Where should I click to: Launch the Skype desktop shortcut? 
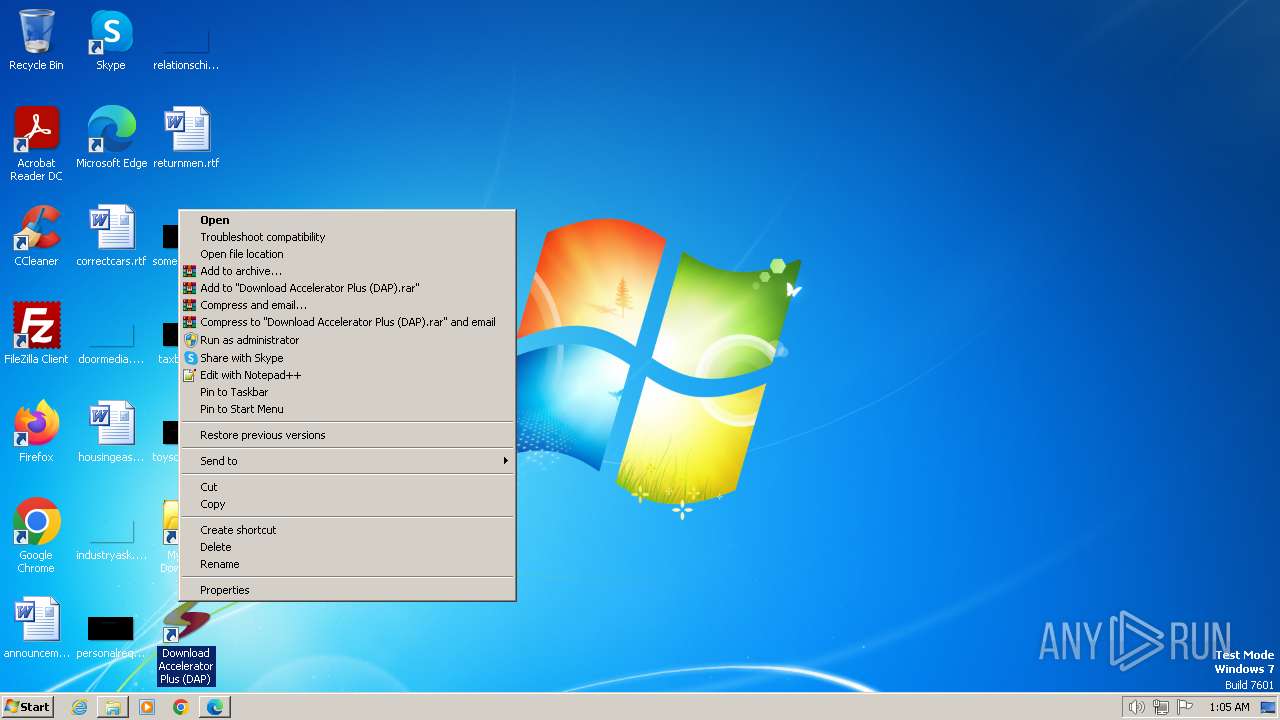[111, 40]
